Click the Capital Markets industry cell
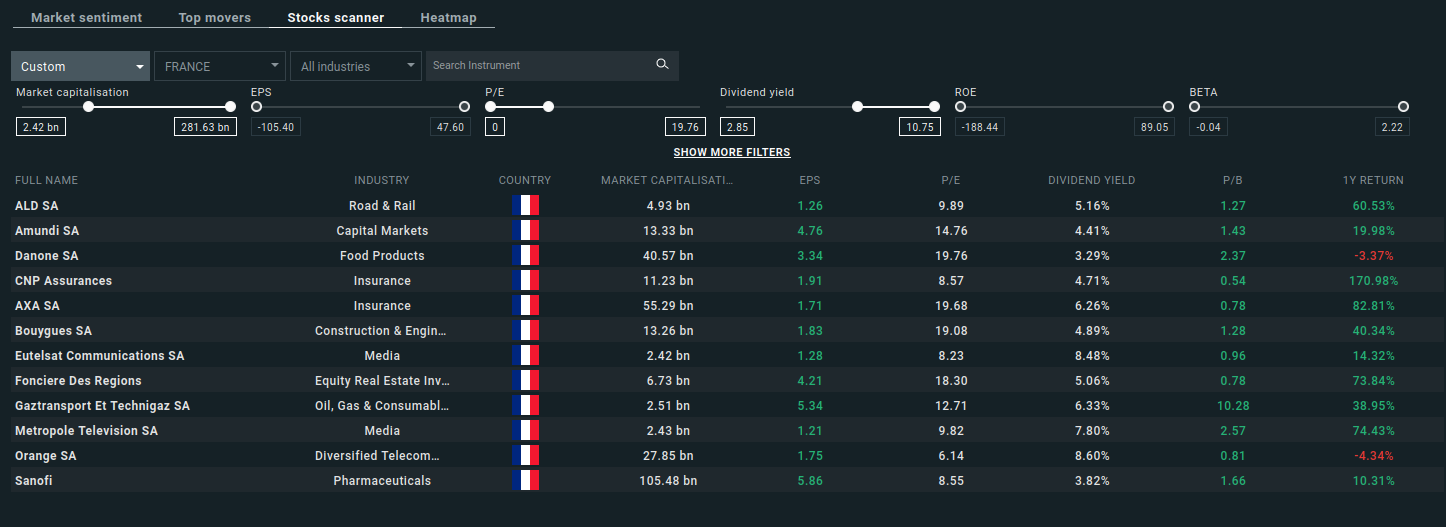The image size is (1446, 527). pyautogui.click(x=382, y=231)
